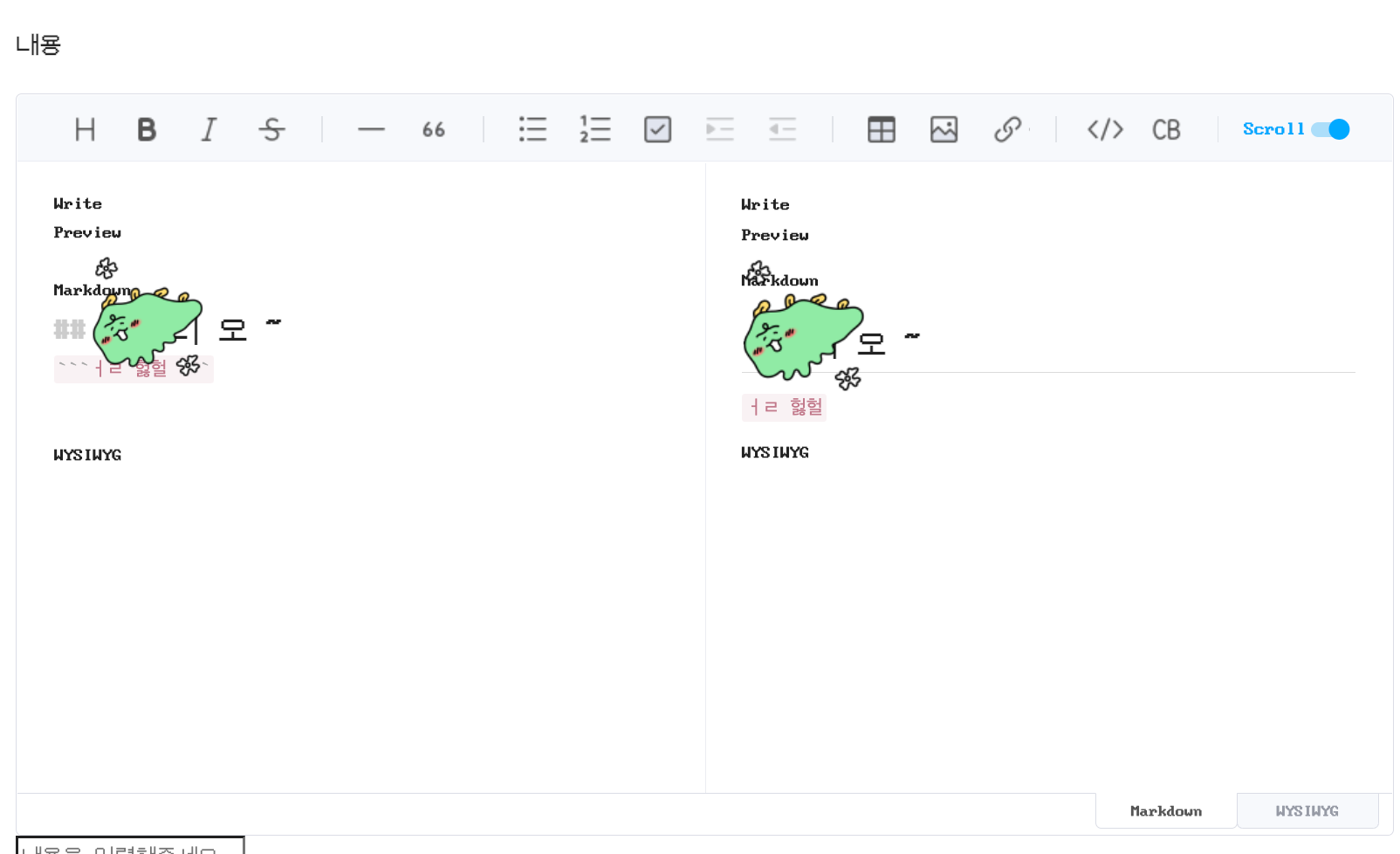Screen dimensions: 1400x854
Task: Insert horizontal line
Action: [371, 129]
